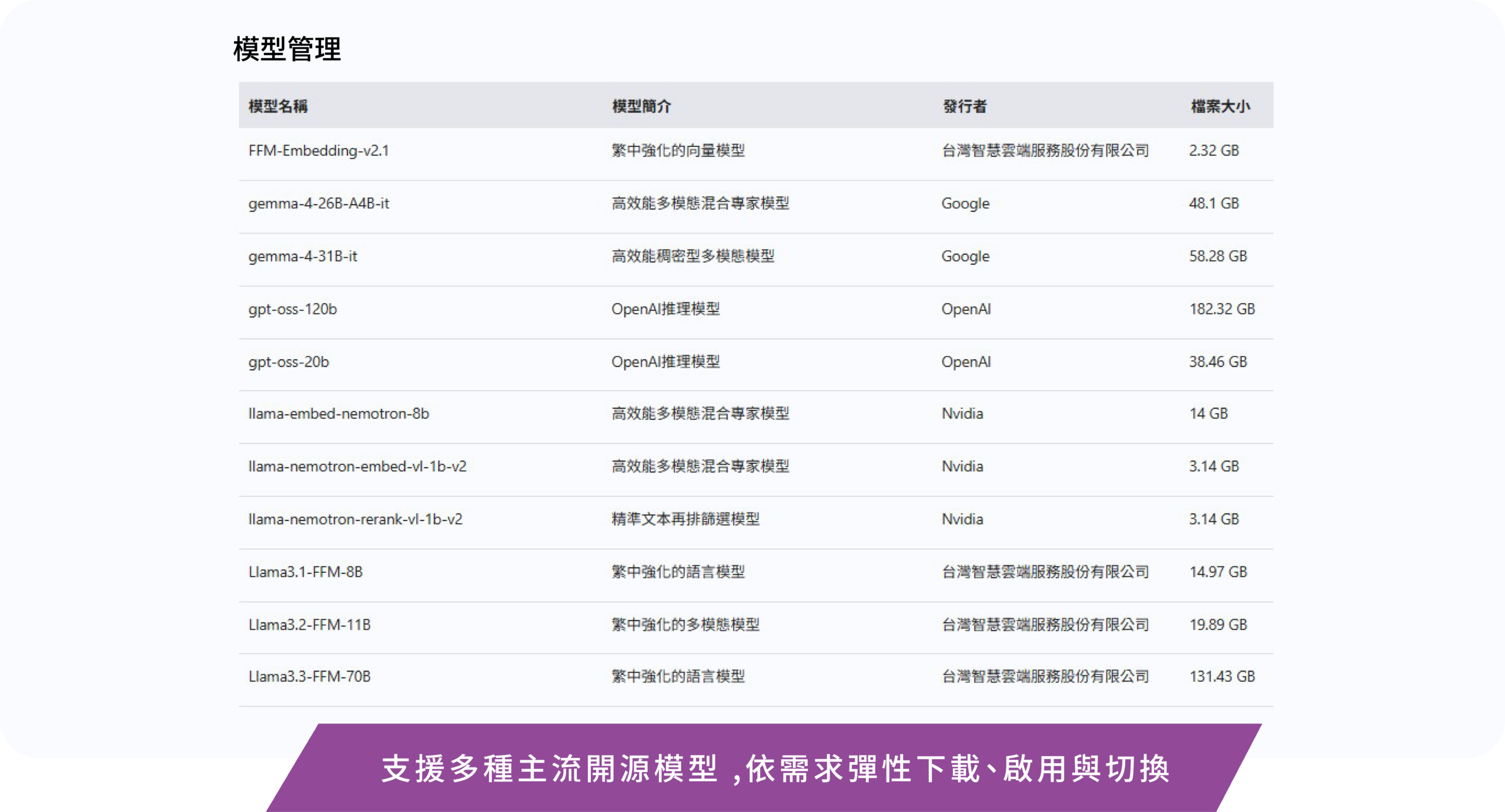
Task: Click the 19.89 GB file size
Action: click(1218, 625)
